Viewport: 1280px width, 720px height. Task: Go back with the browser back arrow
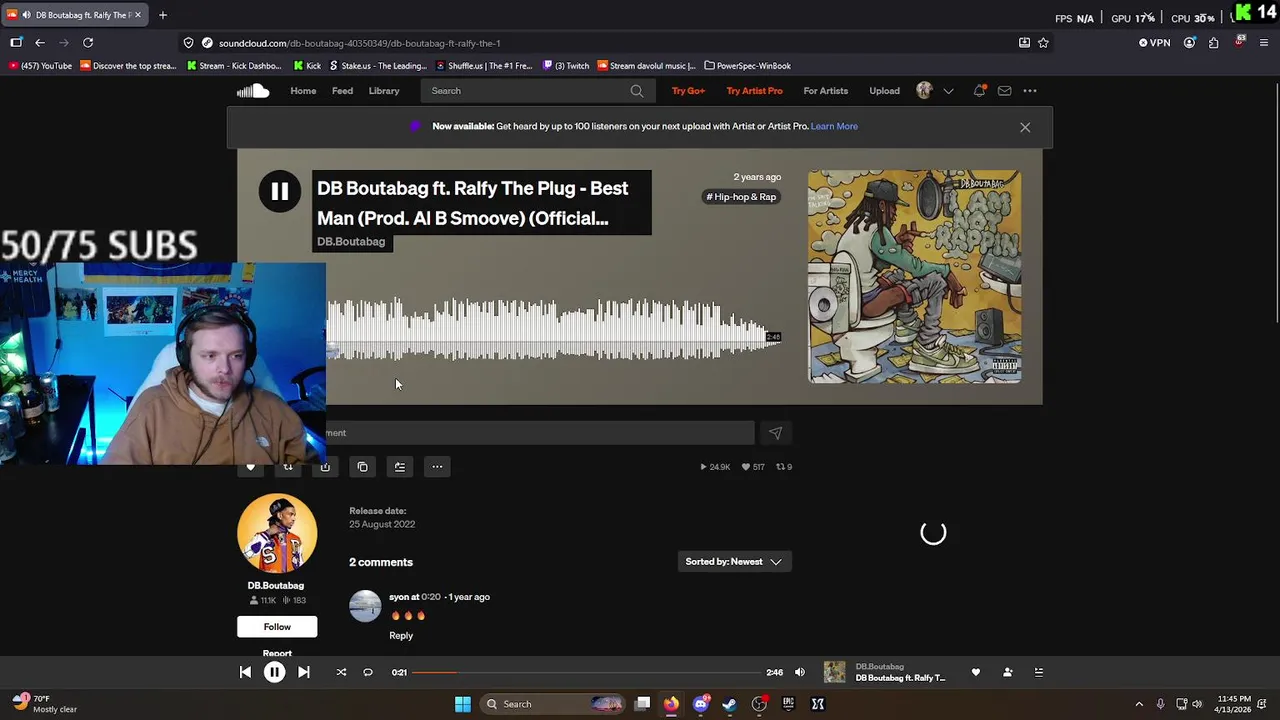(40, 43)
